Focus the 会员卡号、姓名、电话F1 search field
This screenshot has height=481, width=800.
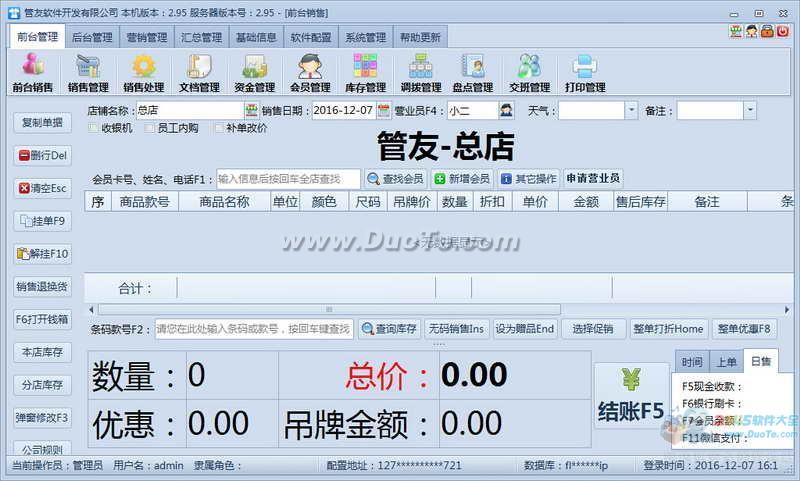[x=288, y=179]
